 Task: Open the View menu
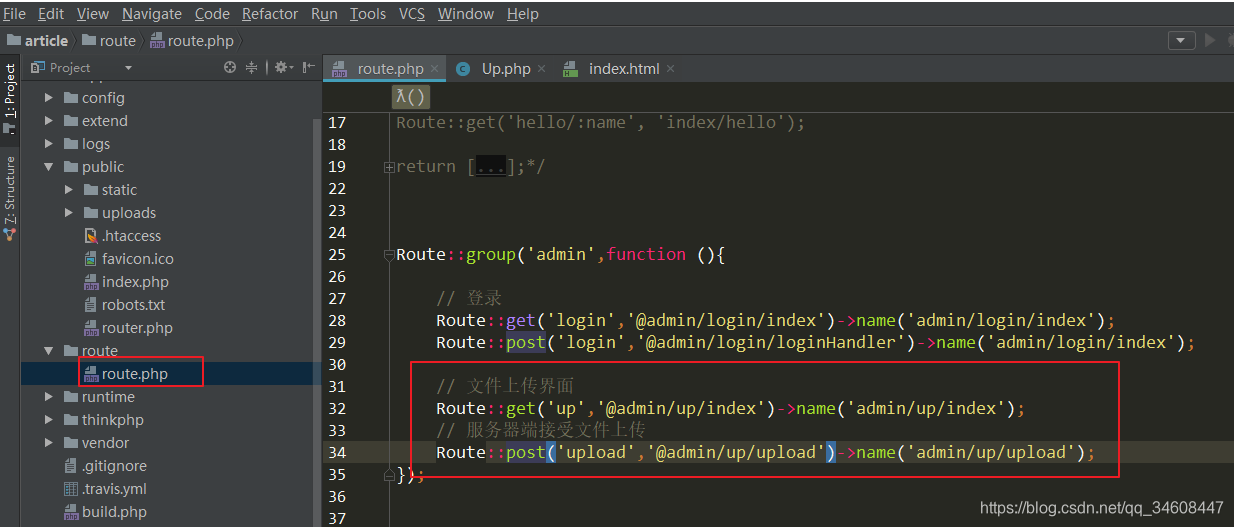[93, 14]
